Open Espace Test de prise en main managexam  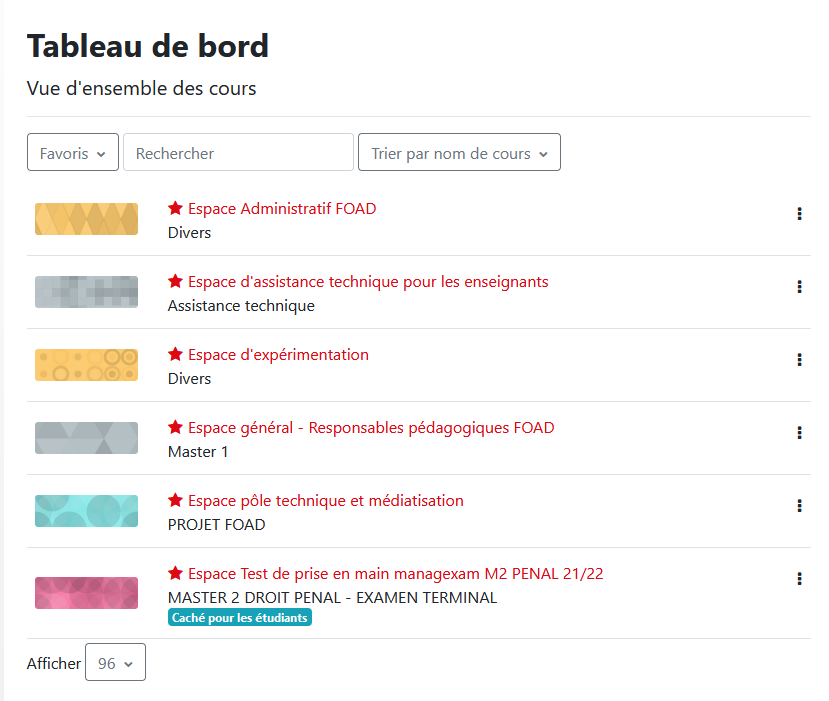pos(395,574)
